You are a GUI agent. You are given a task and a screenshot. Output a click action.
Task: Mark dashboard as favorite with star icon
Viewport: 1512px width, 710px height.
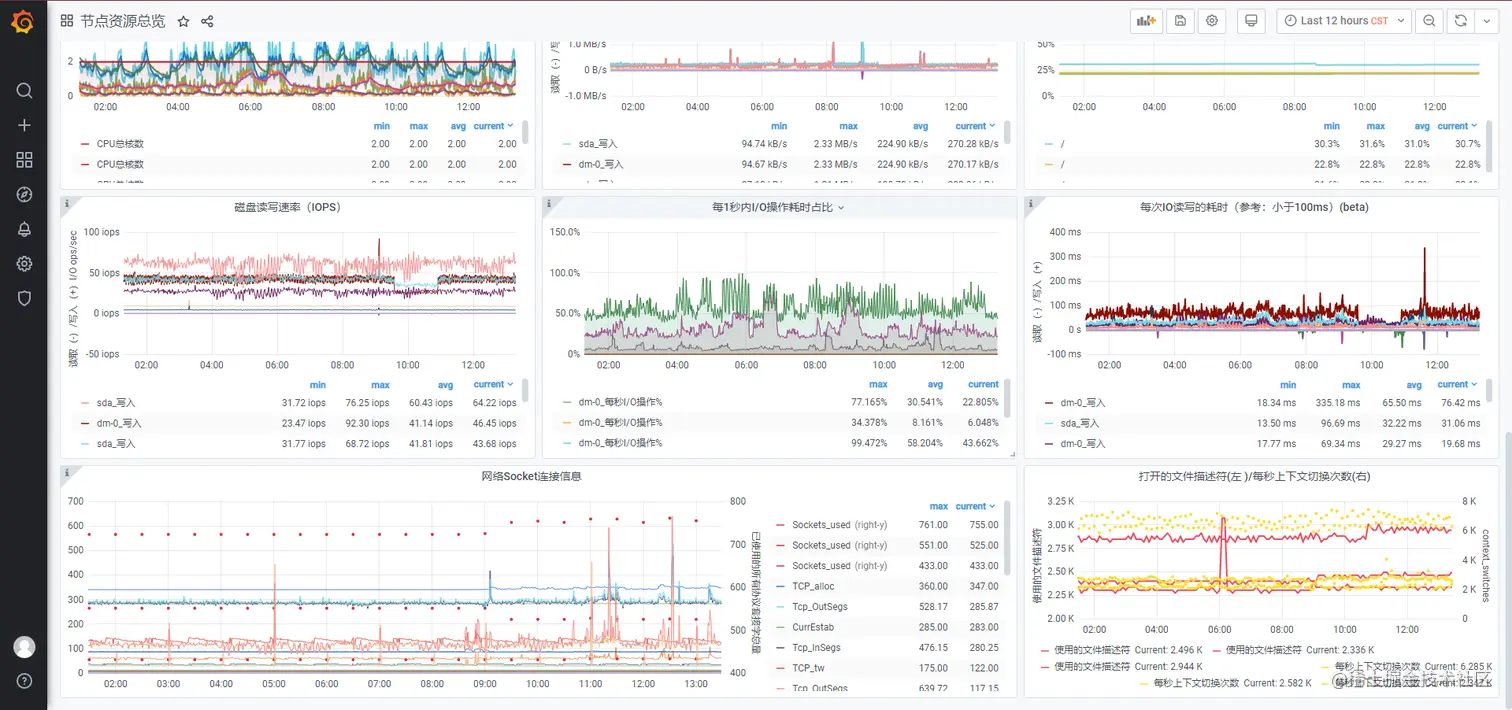click(x=183, y=21)
